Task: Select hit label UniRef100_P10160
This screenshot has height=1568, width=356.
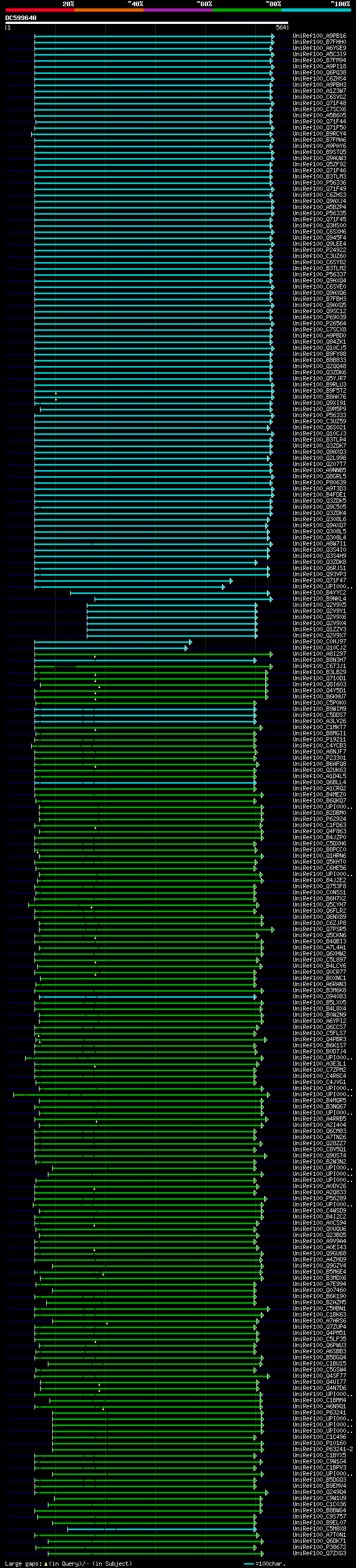Action: point(319,1443)
